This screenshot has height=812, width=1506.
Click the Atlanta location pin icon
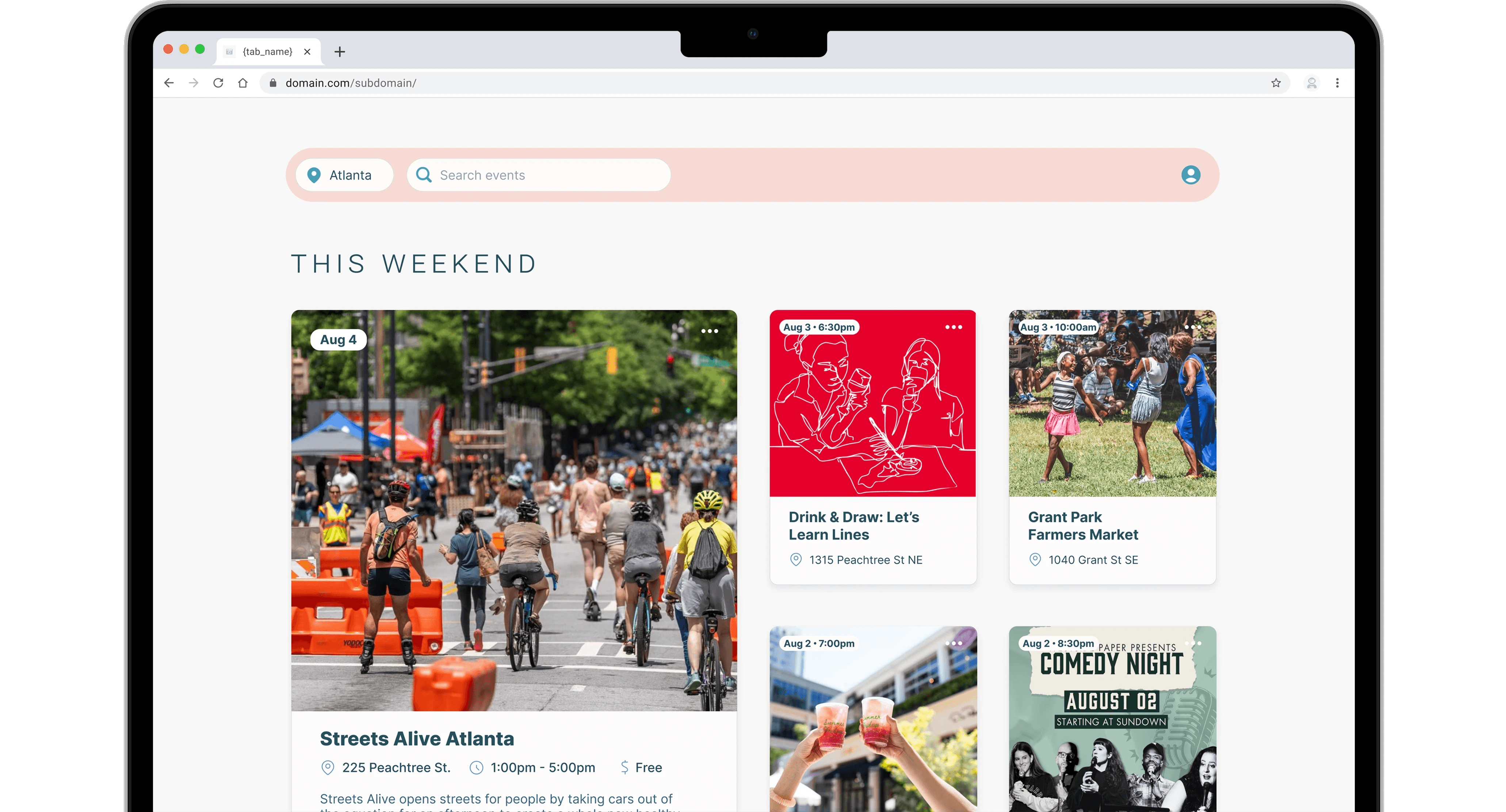pyautogui.click(x=314, y=175)
